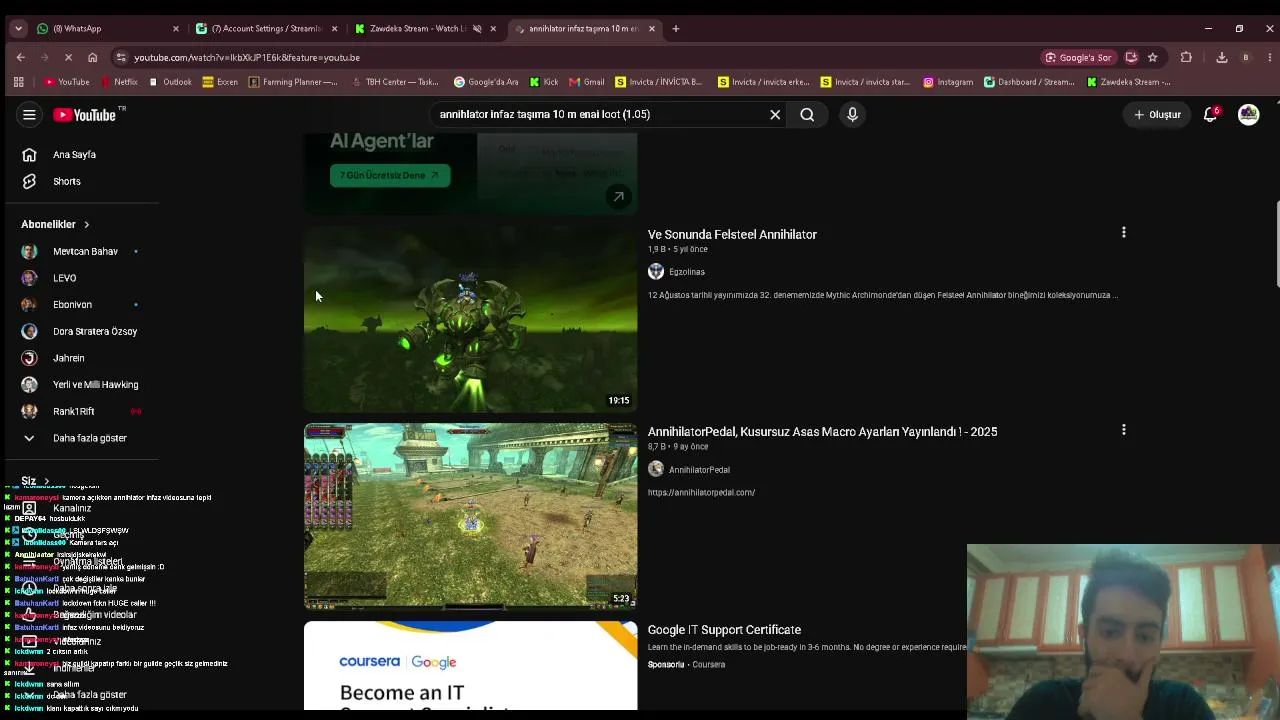Switch to the WhatsApp tab
This screenshot has width=1280, height=720.
pyautogui.click(x=107, y=29)
